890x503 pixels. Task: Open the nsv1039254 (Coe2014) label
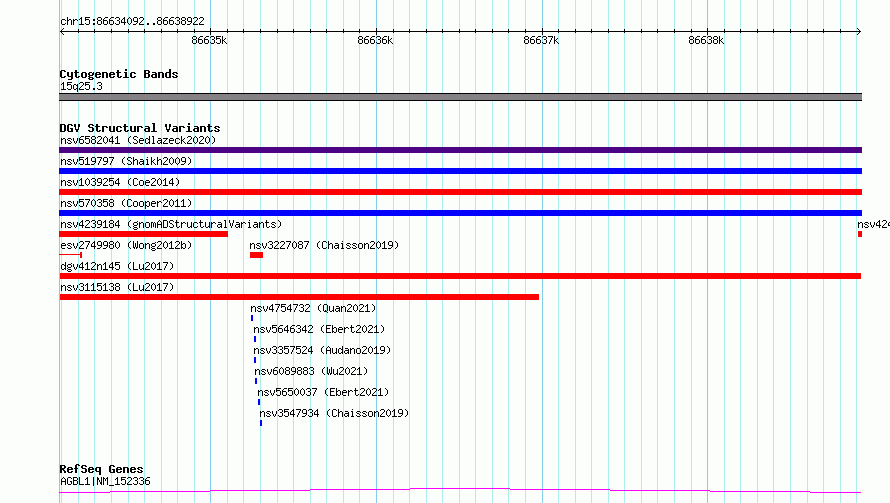[120, 182]
